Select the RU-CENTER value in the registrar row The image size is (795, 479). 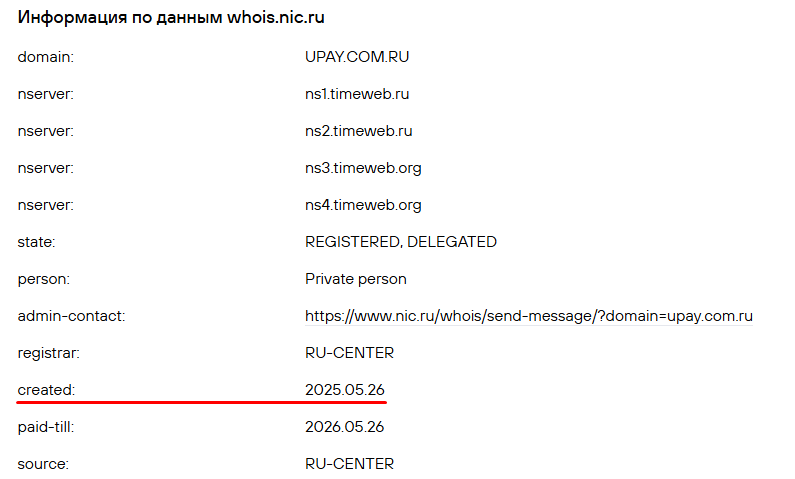pos(349,353)
